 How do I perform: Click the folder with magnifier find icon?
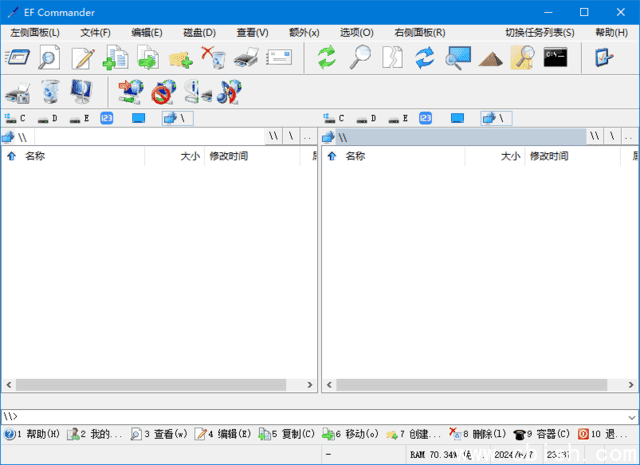(x=523, y=58)
